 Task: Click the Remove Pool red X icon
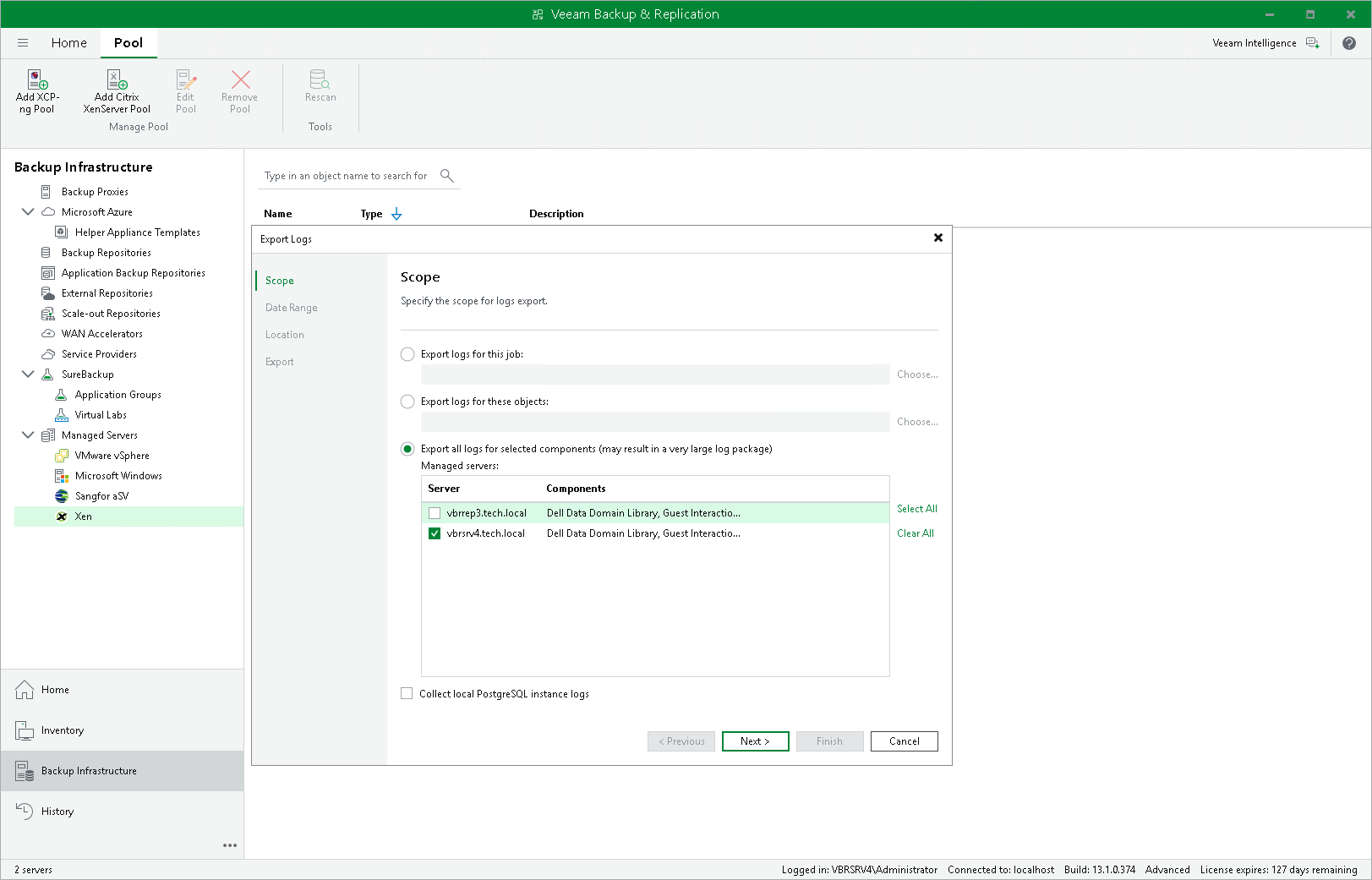(240, 79)
